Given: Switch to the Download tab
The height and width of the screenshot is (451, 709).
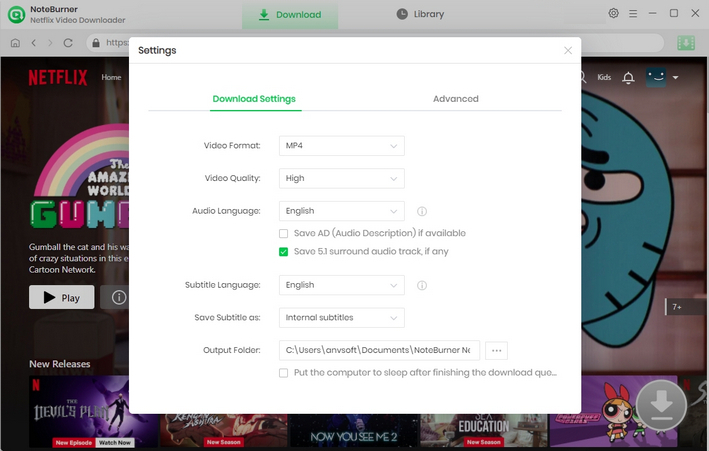Looking at the screenshot, I should [x=290, y=15].
